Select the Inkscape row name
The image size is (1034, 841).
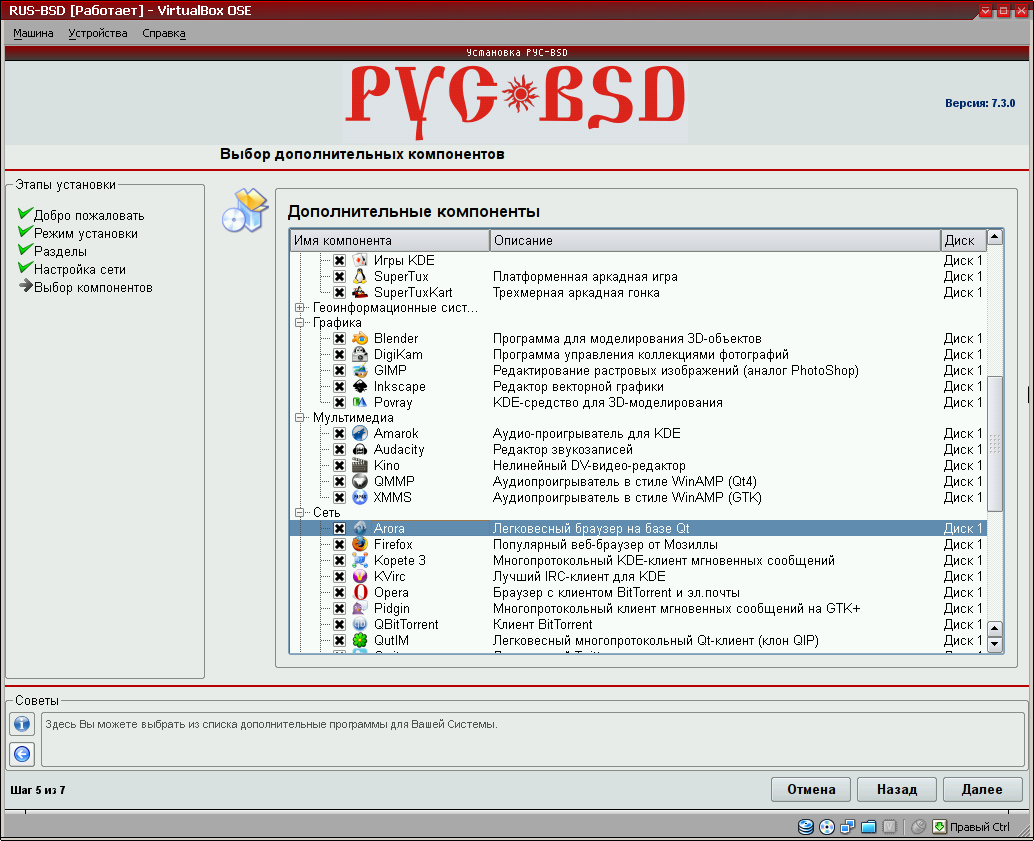pos(400,387)
